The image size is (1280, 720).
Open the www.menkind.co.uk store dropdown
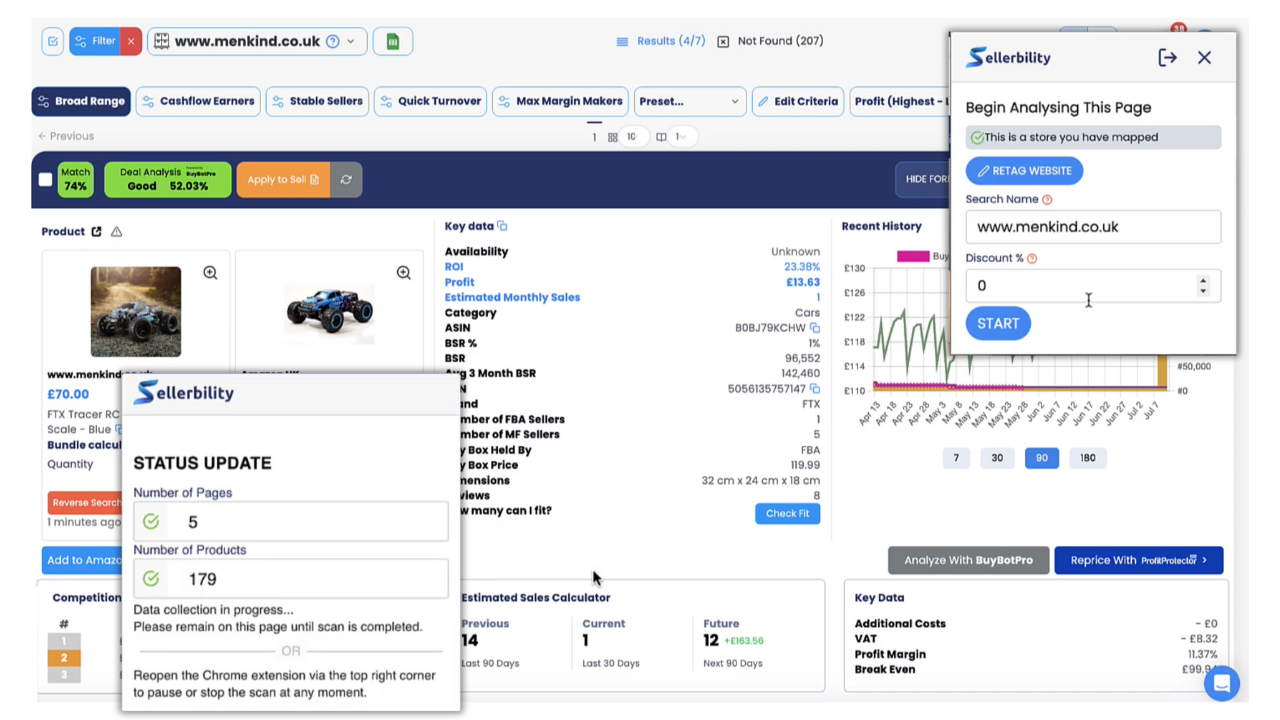[x=257, y=41]
